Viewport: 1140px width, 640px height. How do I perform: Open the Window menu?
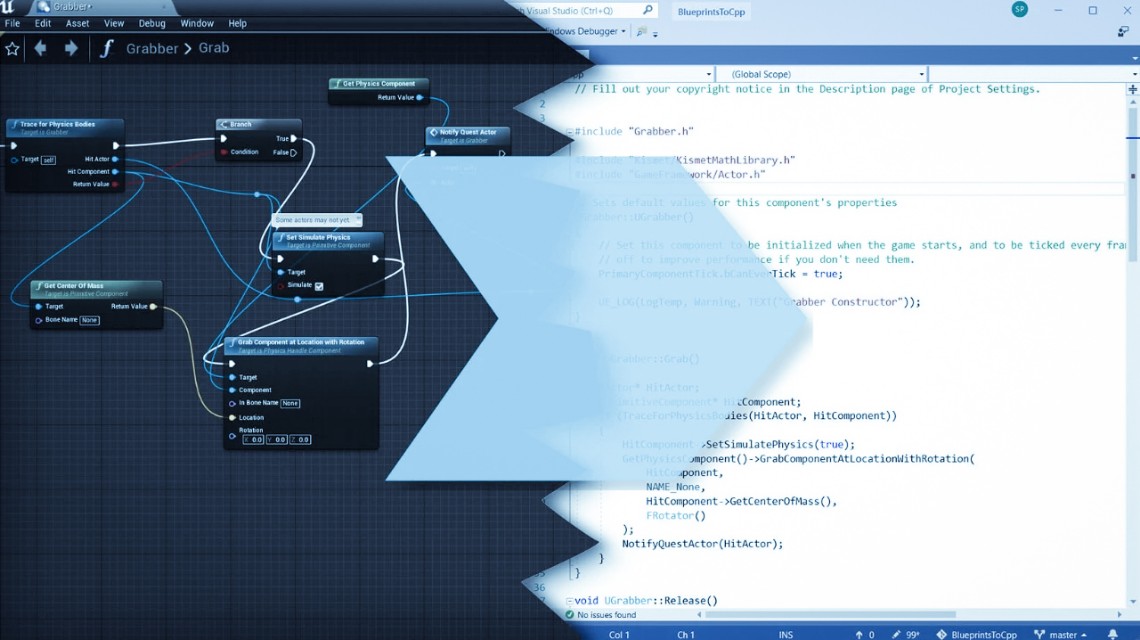pos(196,23)
